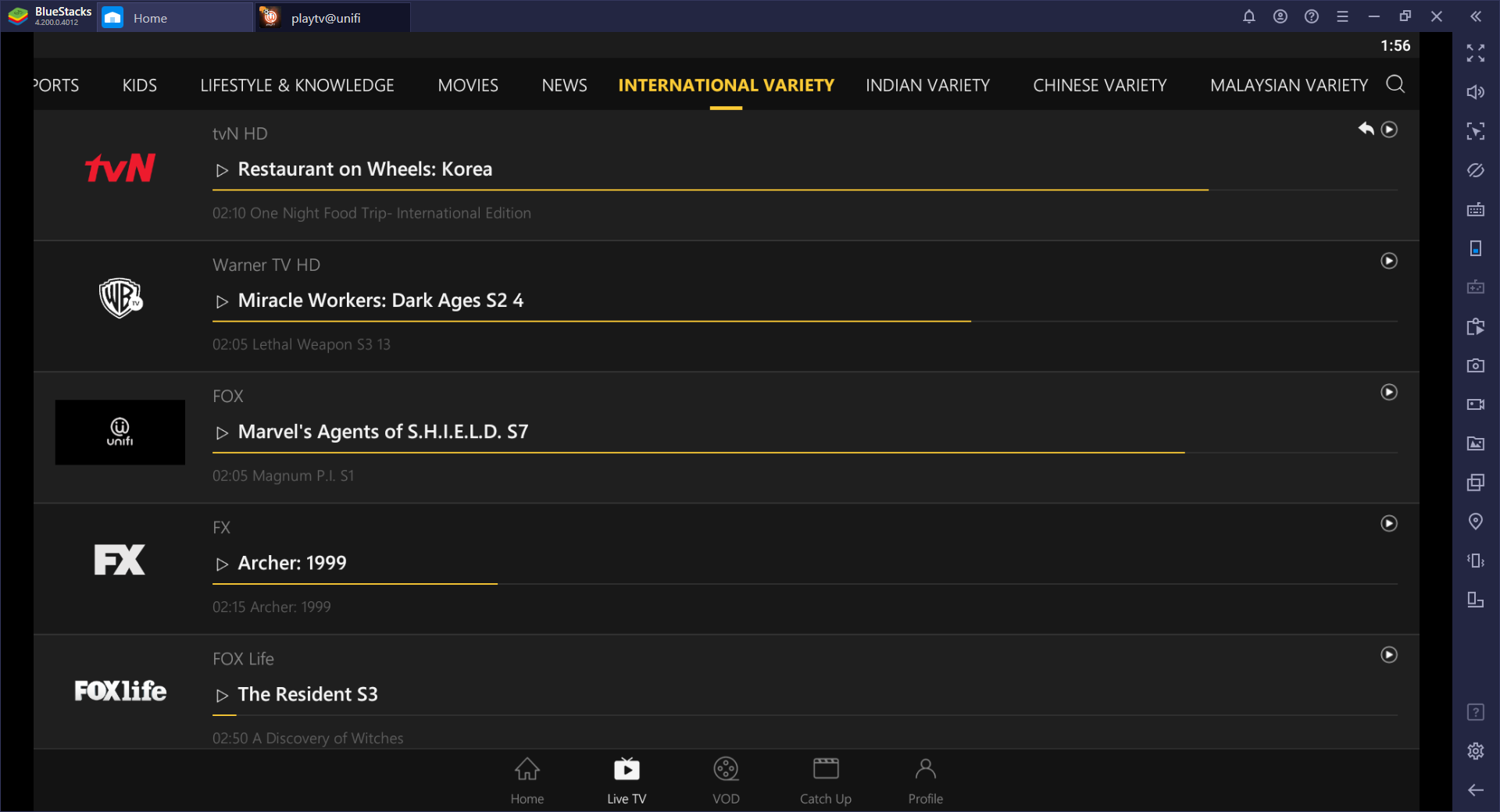Viewport: 1500px width, 812px height.
Task: Toggle BlueStacks fullscreen mode
Action: (1476, 53)
